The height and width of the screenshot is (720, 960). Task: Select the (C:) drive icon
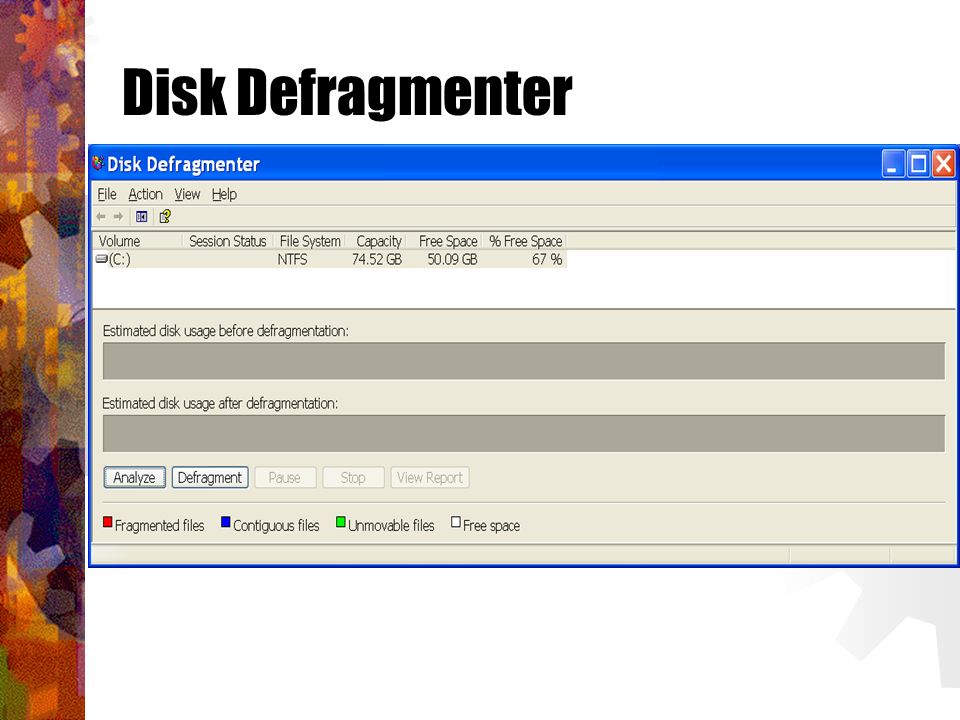(x=102, y=259)
